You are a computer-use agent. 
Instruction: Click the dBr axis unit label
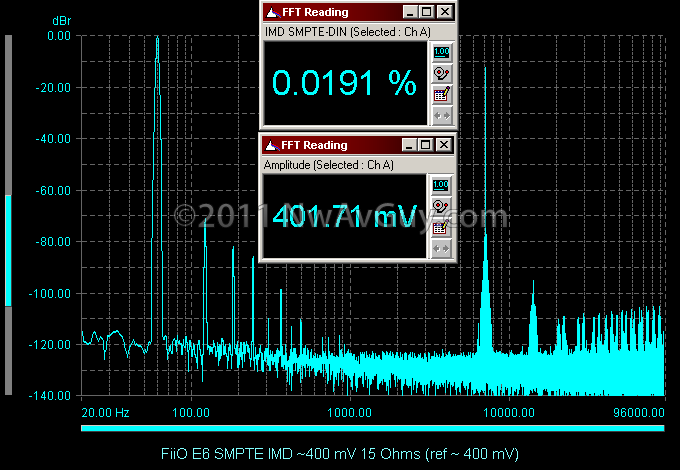point(61,21)
